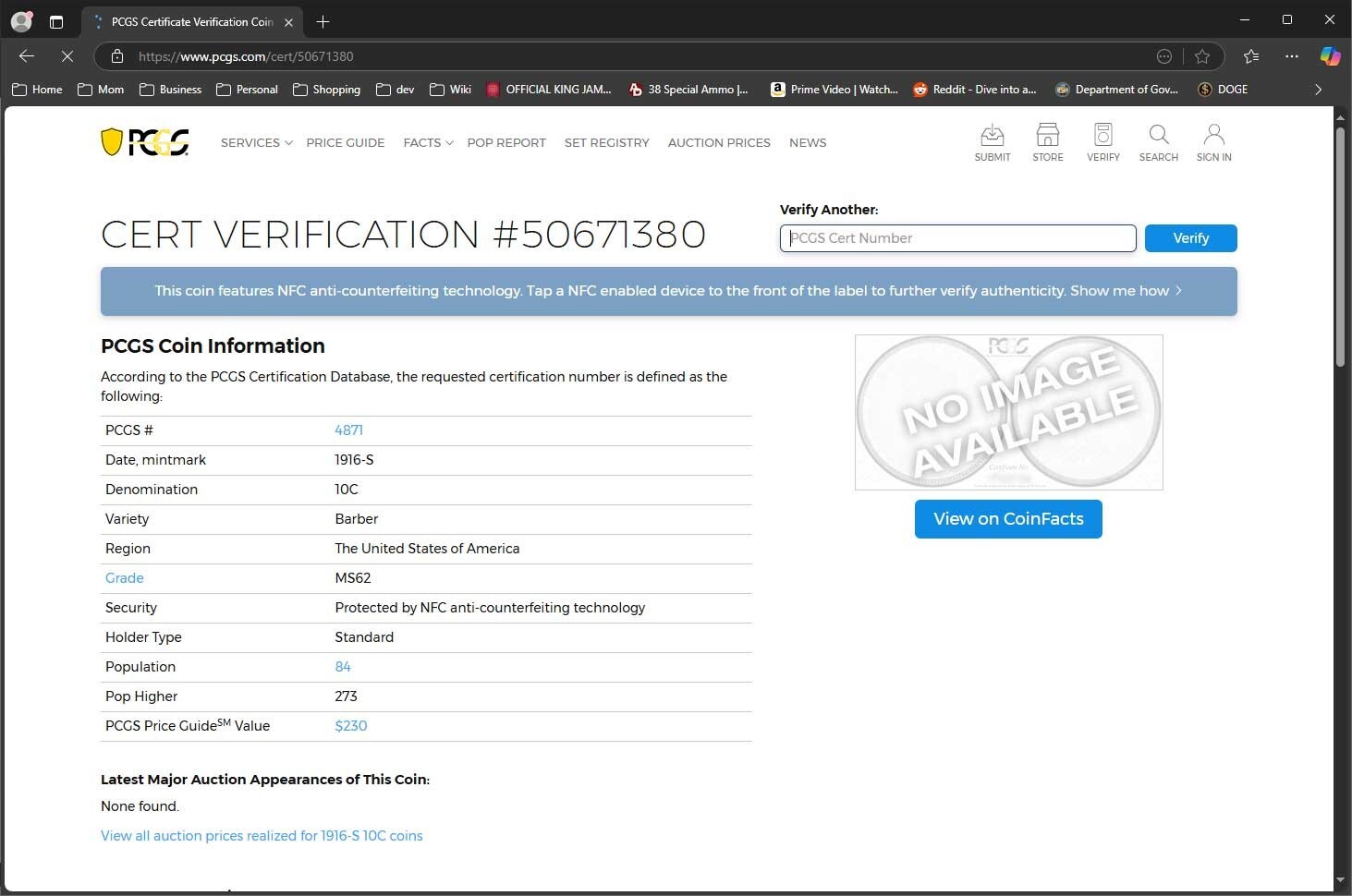Viewport: 1352px width, 896px height.
Task: Open the Shopping bookmarks folder
Action: 326,90
